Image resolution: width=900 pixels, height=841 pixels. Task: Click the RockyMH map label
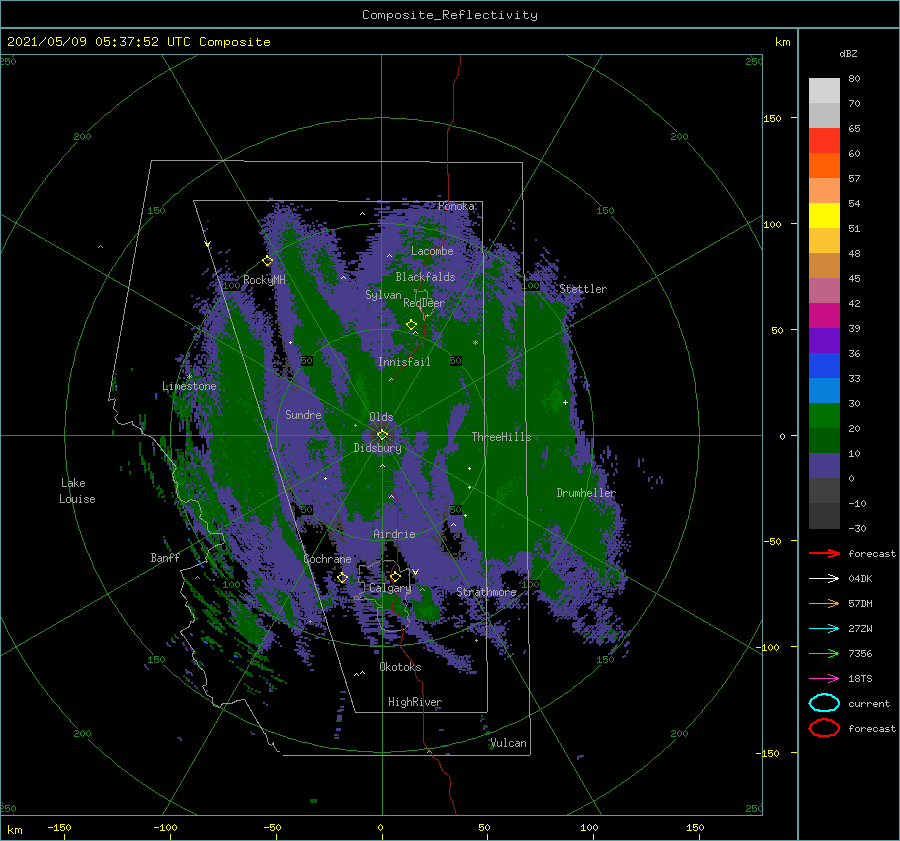coord(265,280)
